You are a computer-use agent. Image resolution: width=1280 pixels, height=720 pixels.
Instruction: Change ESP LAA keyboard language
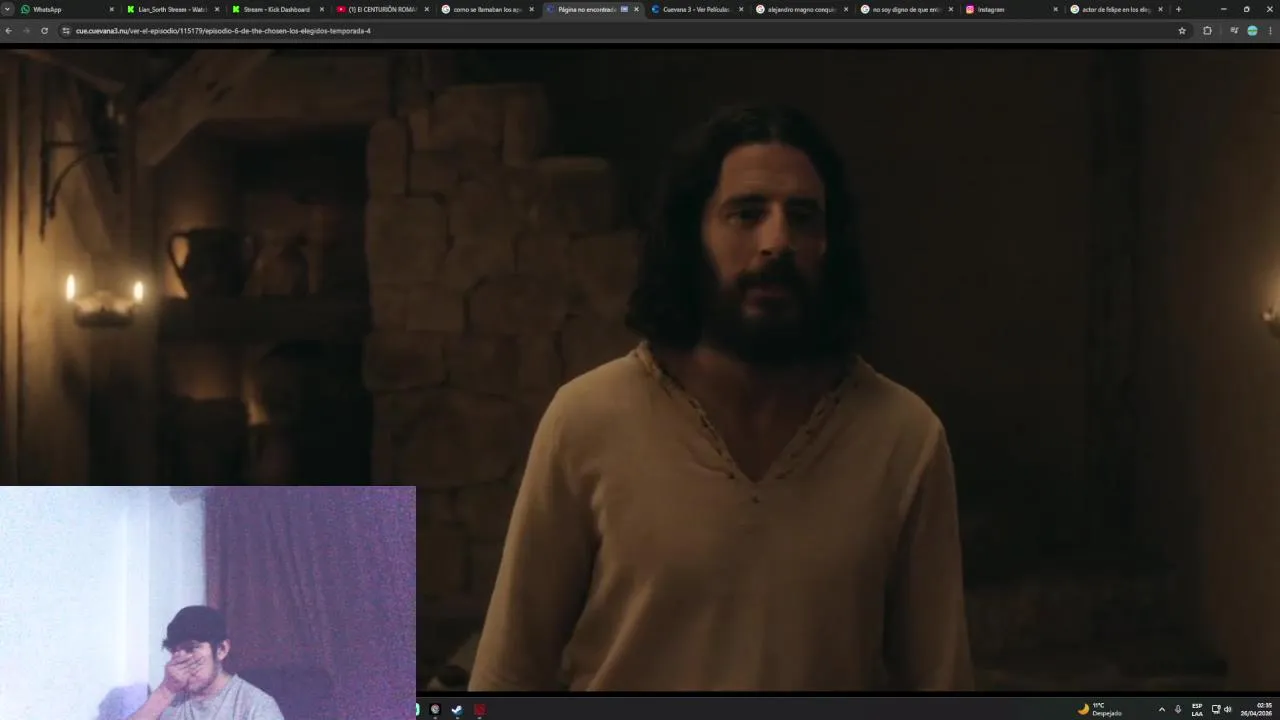(1197, 710)
